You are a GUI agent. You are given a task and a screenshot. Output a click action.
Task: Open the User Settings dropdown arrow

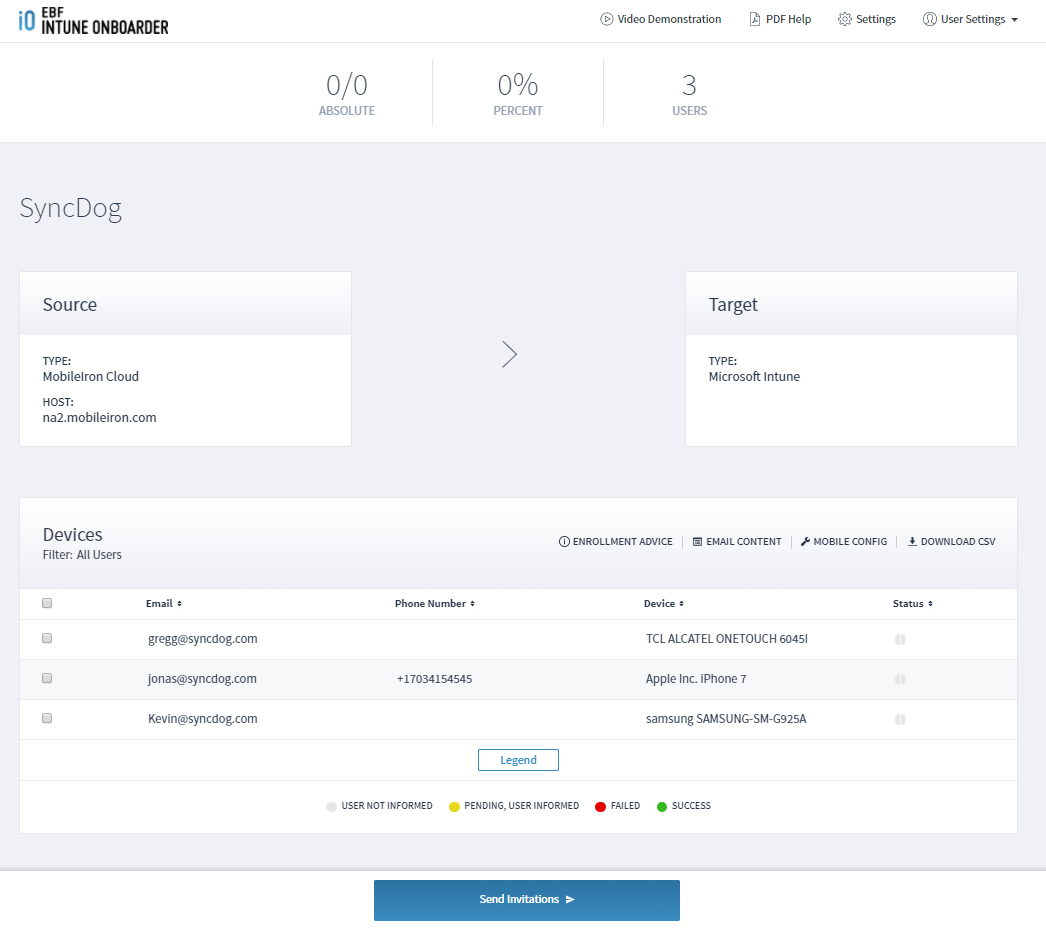[x=1015, y=20]
